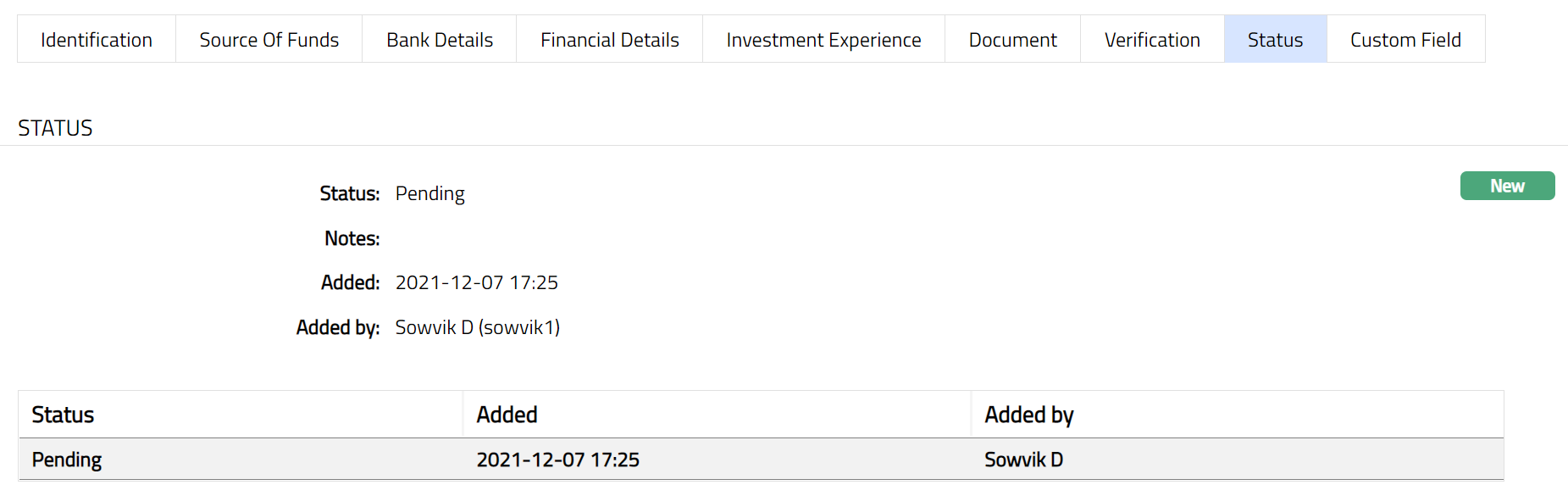1568x496 pixels.
Task: Click the STATUS section heading
Action: [55, 128]
